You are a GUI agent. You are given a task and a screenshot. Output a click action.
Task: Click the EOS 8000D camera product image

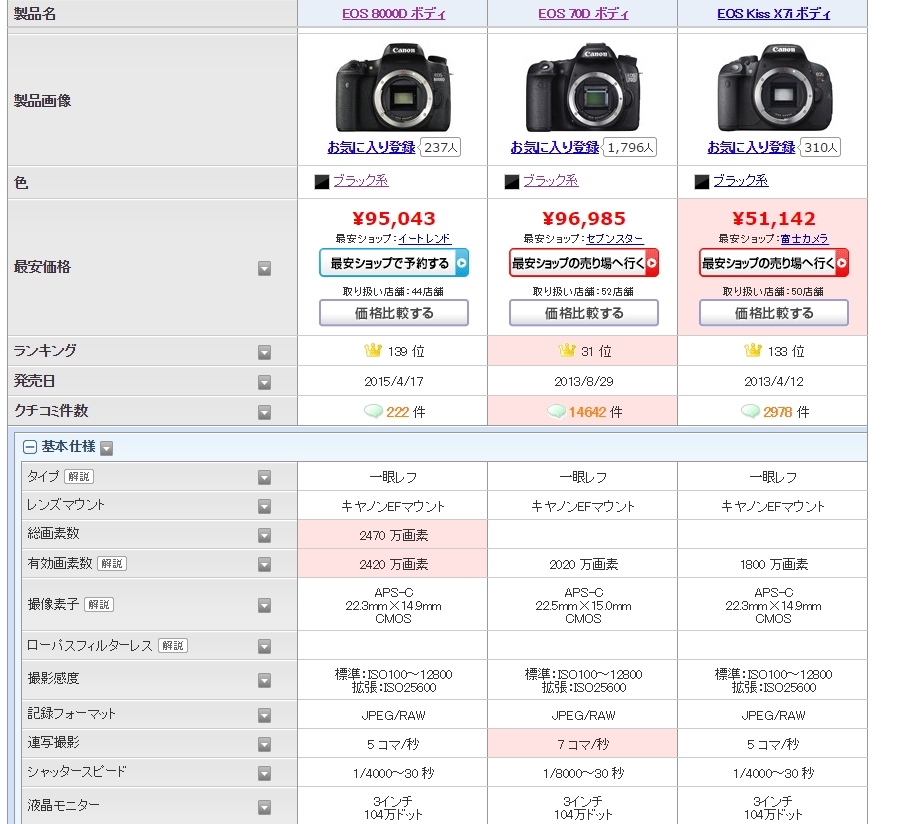tap(393, 88)
